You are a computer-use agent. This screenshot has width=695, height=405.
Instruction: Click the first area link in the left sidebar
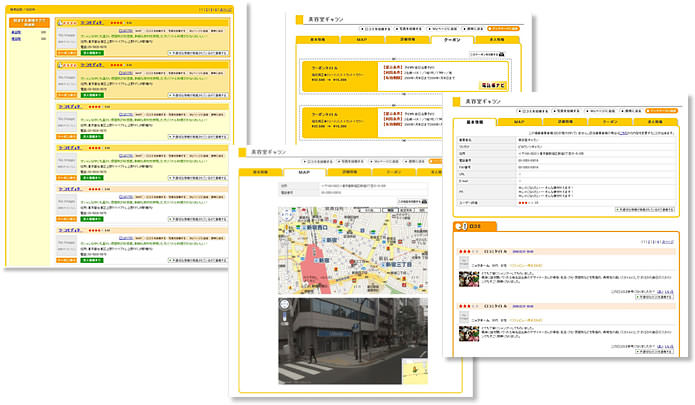pos(17,32)
